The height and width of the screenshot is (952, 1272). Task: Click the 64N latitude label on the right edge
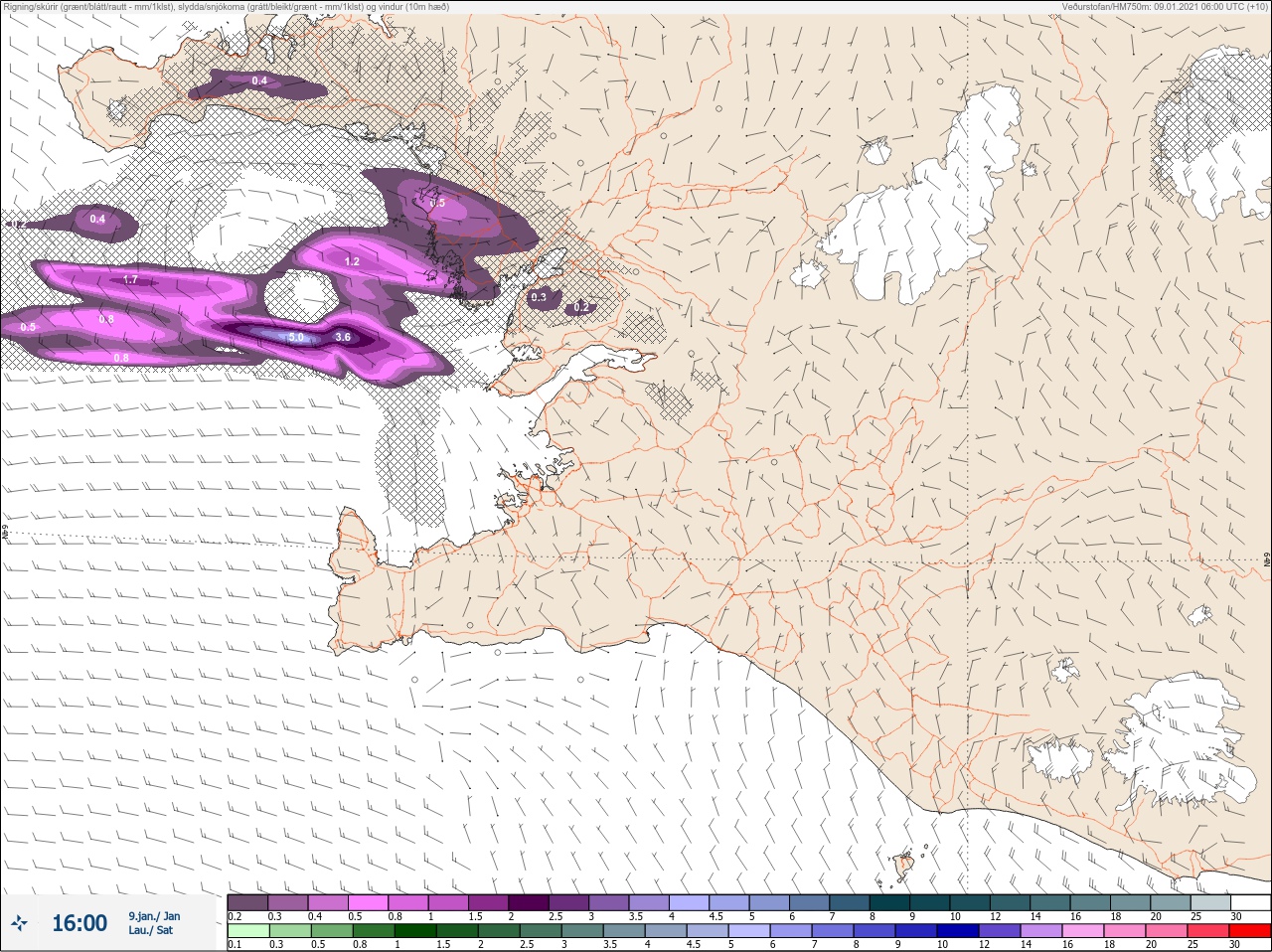1266,559
